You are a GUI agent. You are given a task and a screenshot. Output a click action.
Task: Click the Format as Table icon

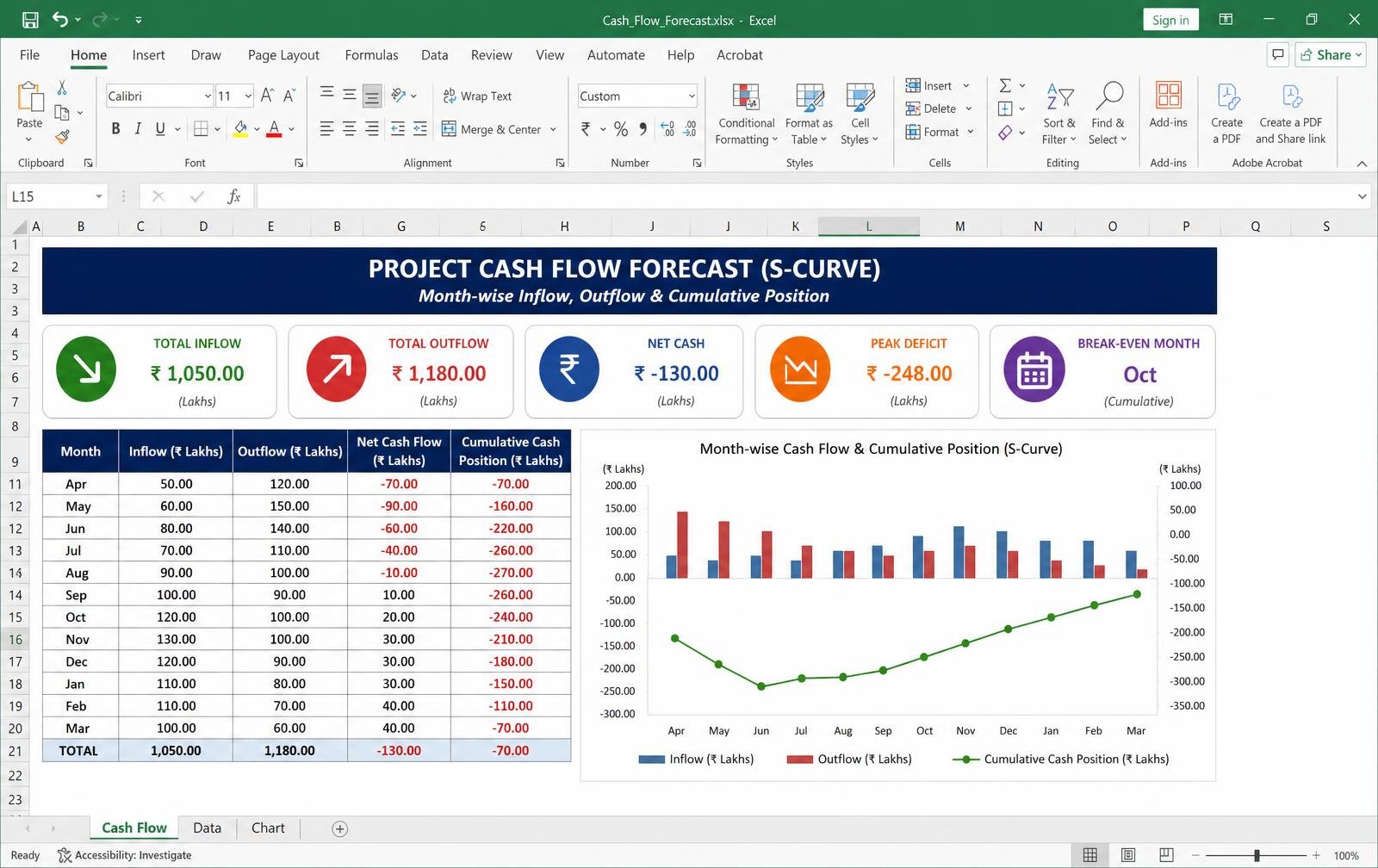(809, 97)
